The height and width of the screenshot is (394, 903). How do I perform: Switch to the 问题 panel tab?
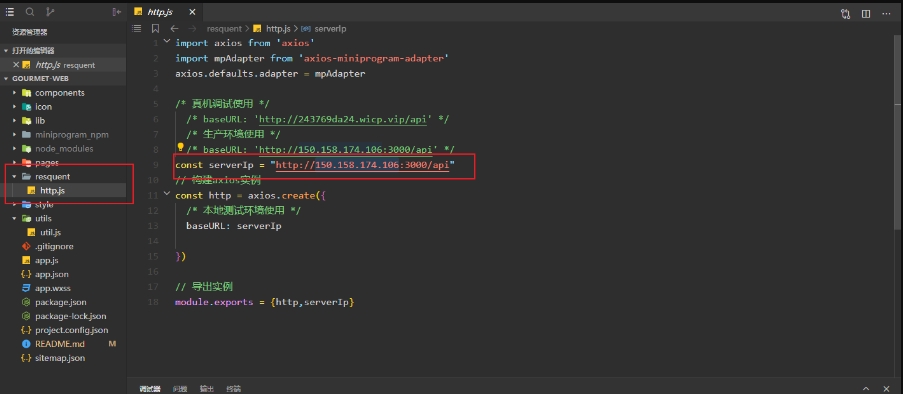tap(180, 389)
